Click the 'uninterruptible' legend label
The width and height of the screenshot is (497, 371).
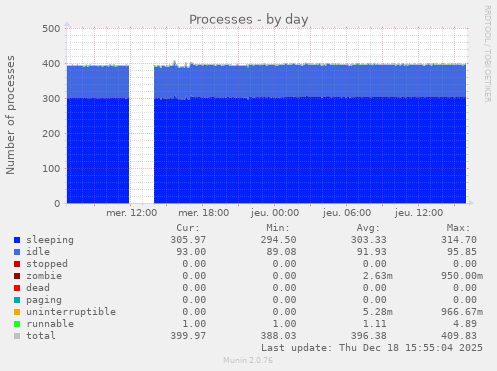tap(71, 312)
